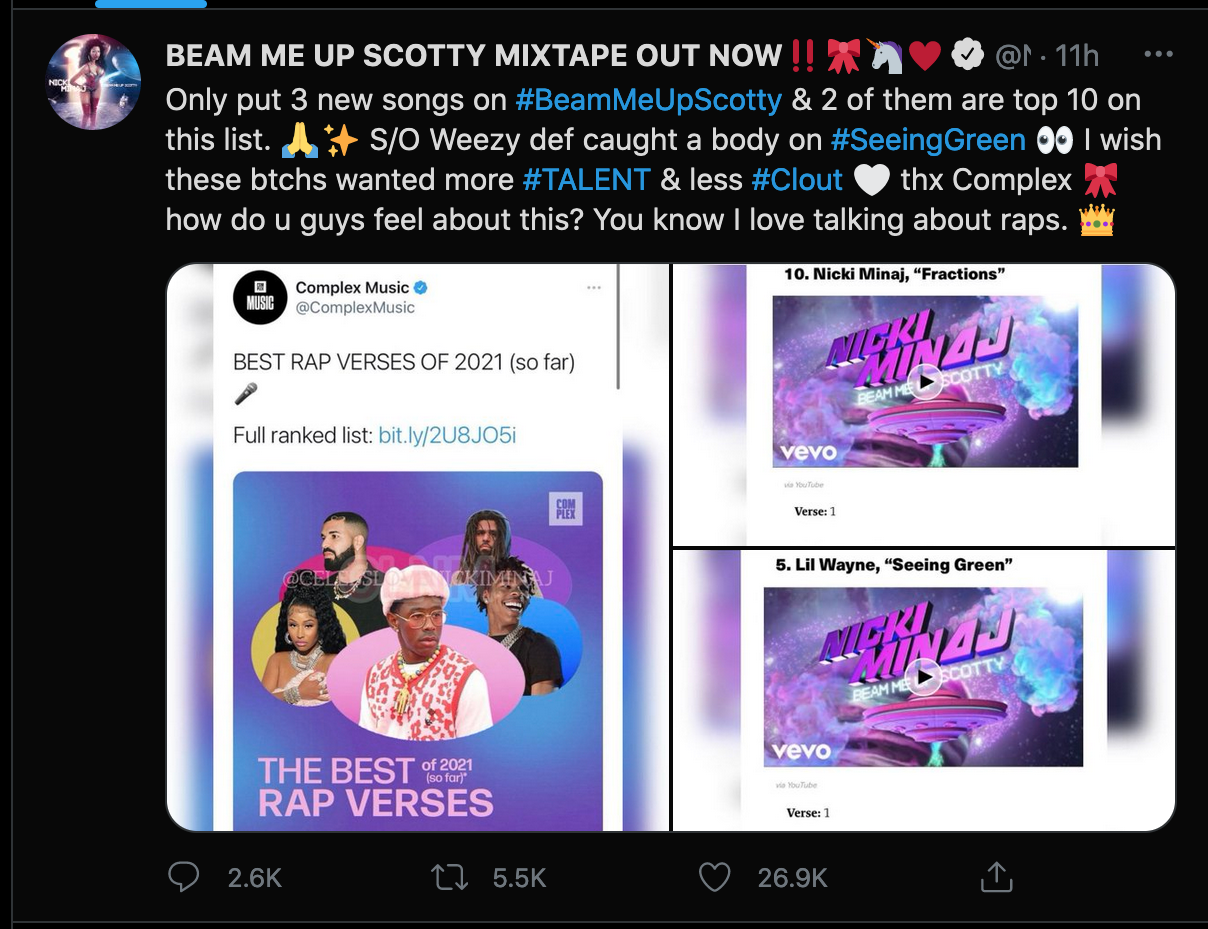Open the more options menu inside the Complex Music post
Screen dimensions: 1208x929
pyautogui.click(x=594, y=287)
